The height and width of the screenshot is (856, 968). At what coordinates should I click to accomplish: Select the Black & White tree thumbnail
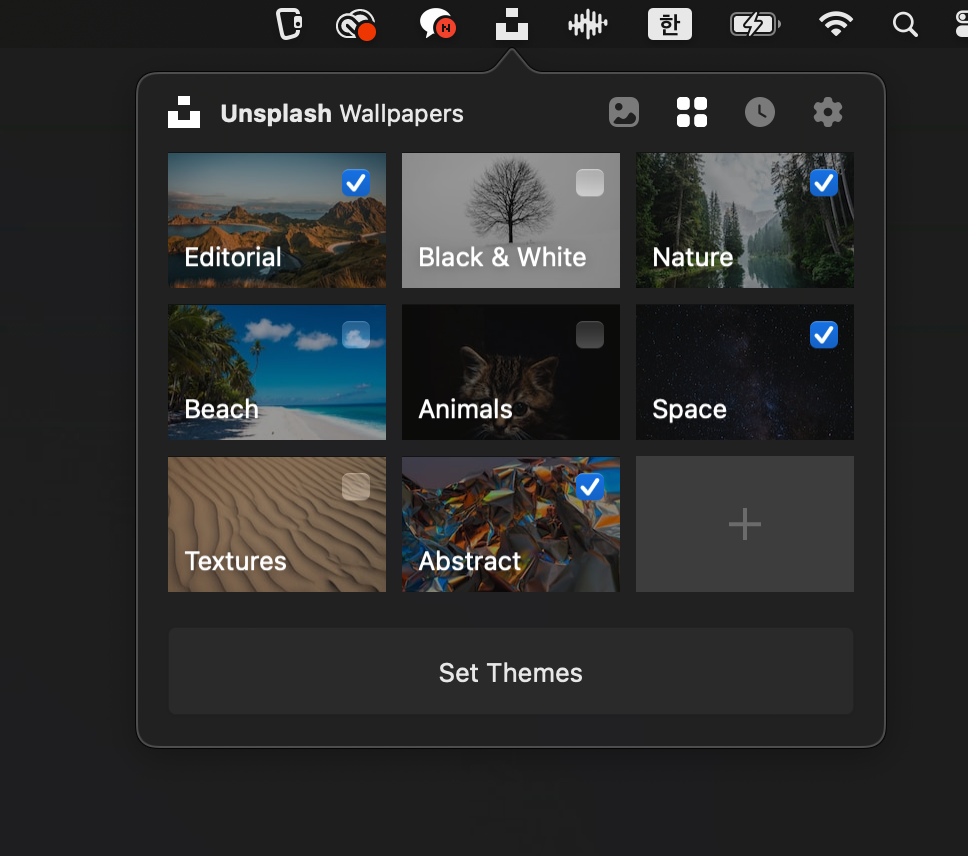pyautogui.click(x=511, y=220)
